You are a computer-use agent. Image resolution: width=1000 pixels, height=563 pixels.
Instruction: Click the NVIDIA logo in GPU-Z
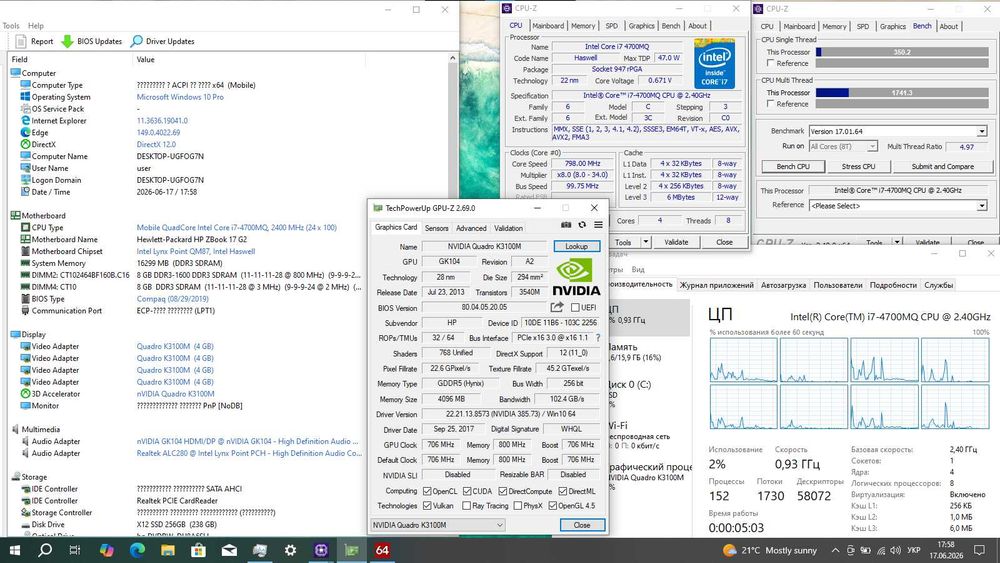pos(576,277)
